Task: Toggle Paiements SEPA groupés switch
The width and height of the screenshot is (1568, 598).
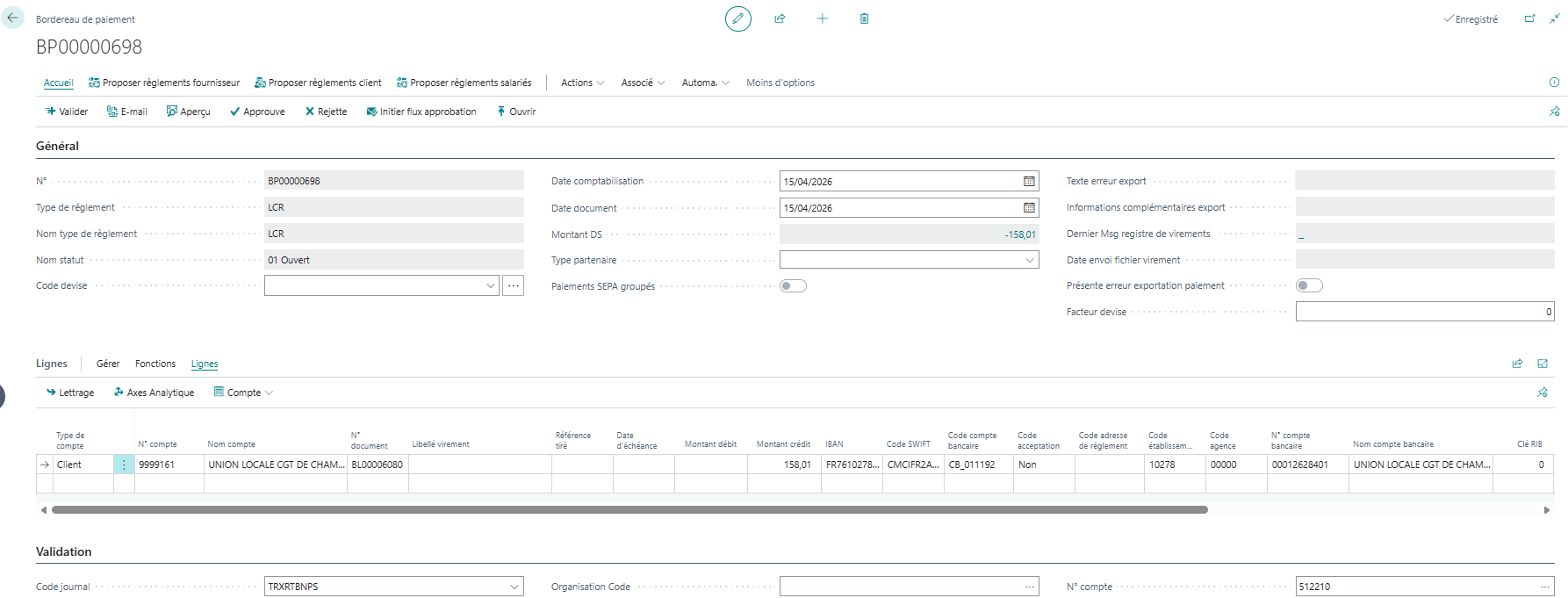Action: (x=793, y=286)
